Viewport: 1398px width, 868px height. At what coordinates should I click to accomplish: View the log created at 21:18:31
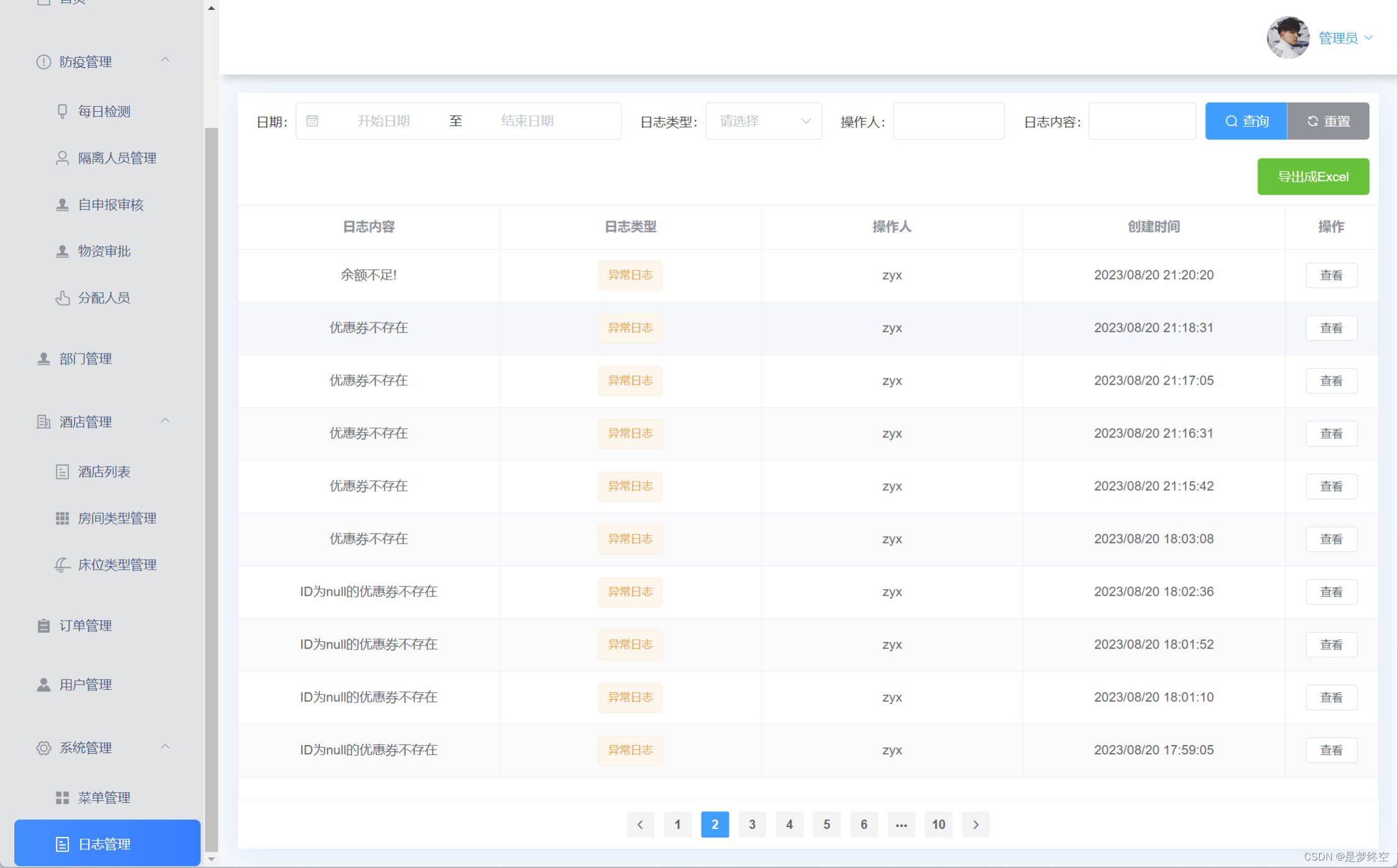(1331, 328)
